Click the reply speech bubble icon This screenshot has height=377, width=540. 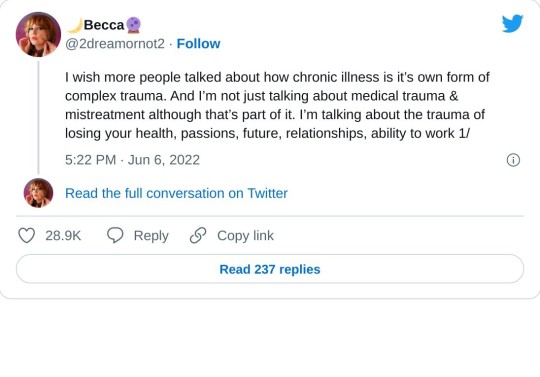coord(115,235)
